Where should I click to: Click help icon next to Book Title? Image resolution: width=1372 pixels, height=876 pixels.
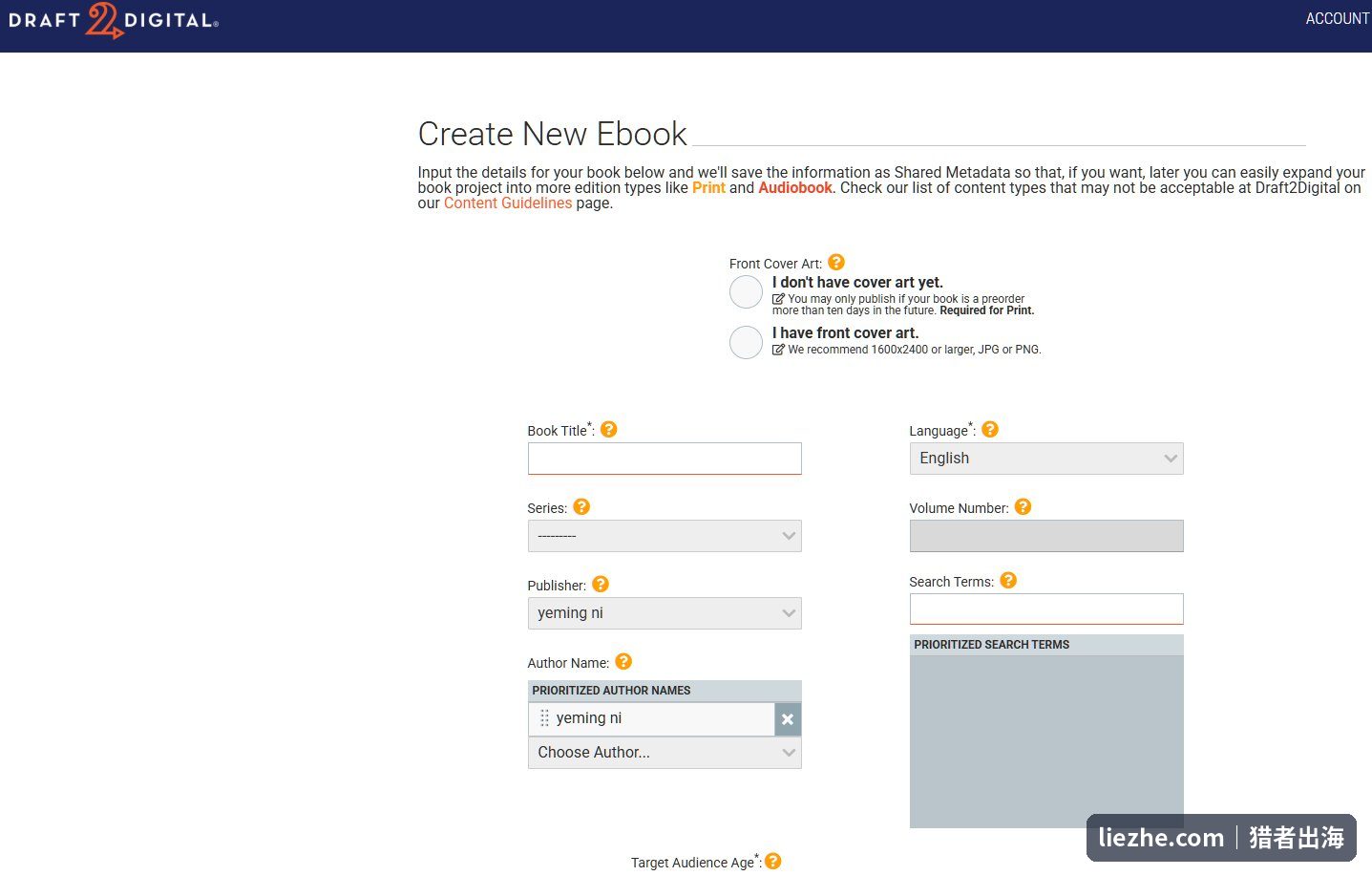pyautogui.click(x=608, y=429)
